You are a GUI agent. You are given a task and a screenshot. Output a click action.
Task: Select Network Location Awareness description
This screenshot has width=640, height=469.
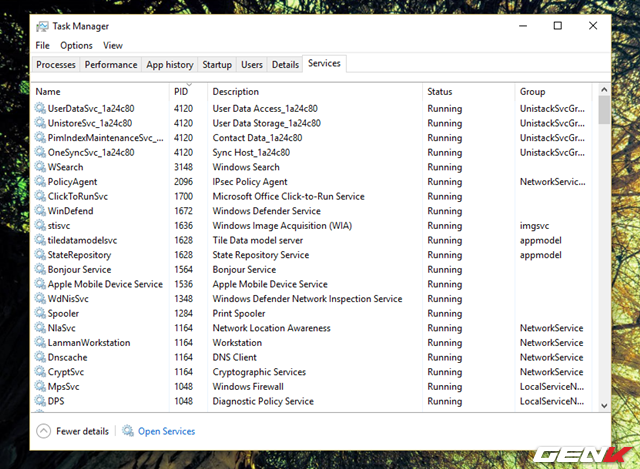[x=271, y=328]
